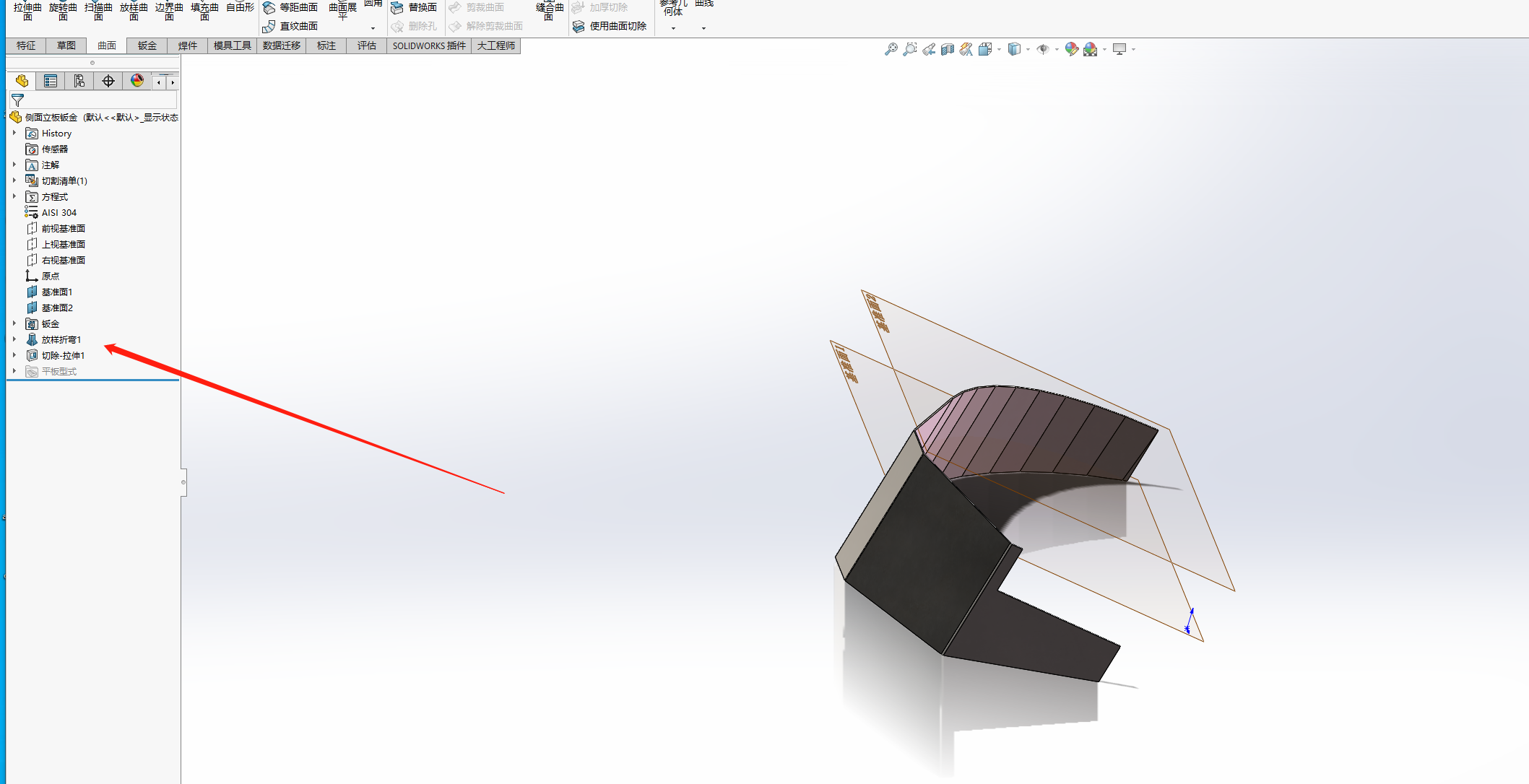The image size is (1529, 784).
Task: Click the 放样曲面 lofted surface button
Action: pos(134,11)
